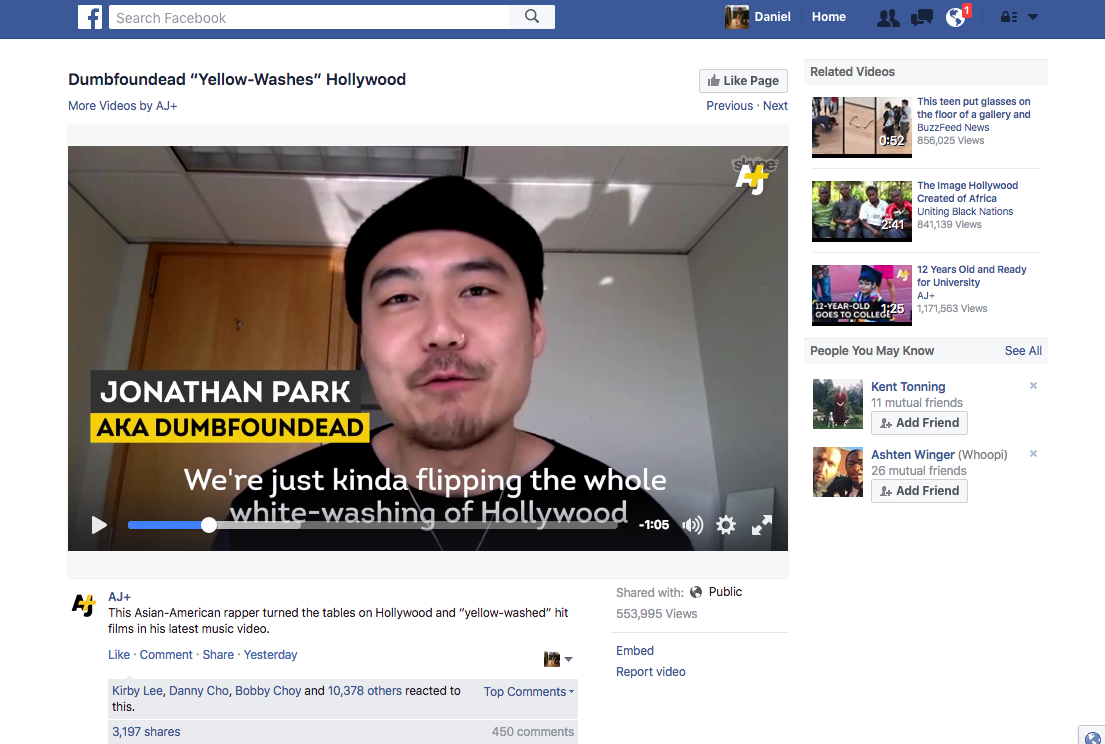Open the friend requests icon
This screenshot has height=744, width=1105.
click(887, 18)
